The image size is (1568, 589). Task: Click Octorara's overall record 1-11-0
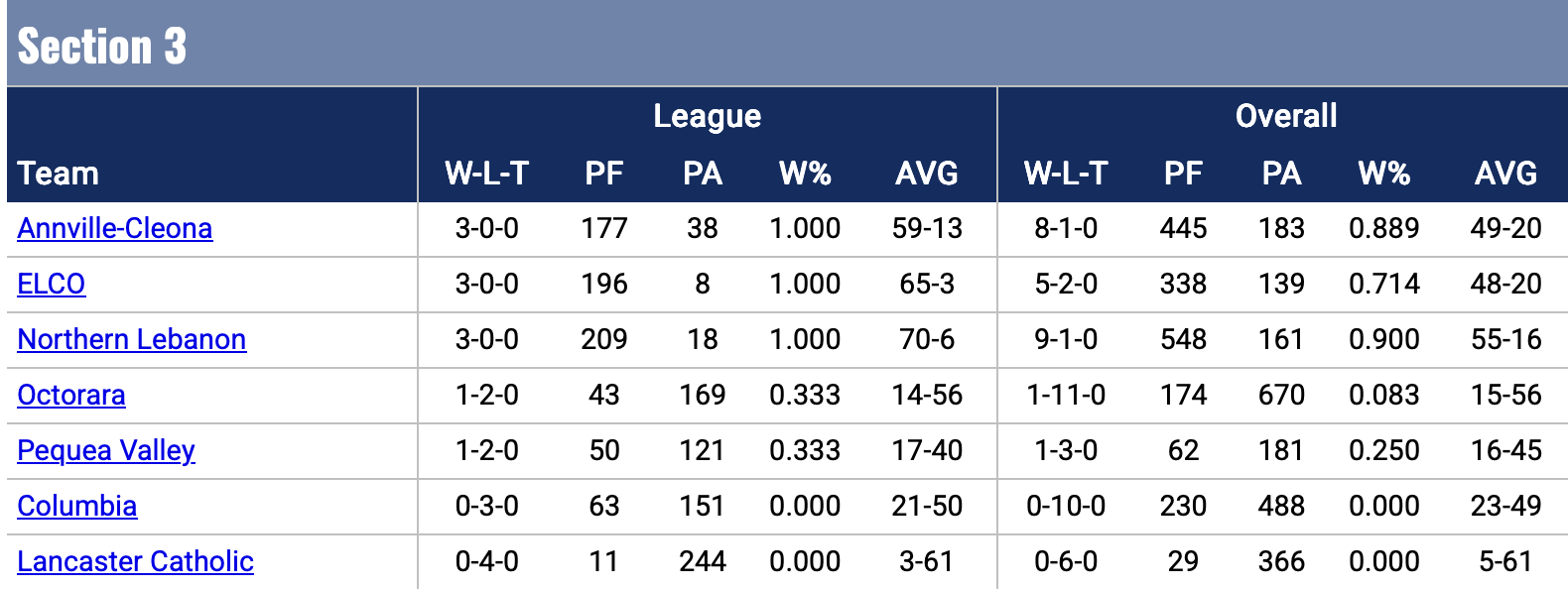pyautogui.click(x=1066, y=396)
